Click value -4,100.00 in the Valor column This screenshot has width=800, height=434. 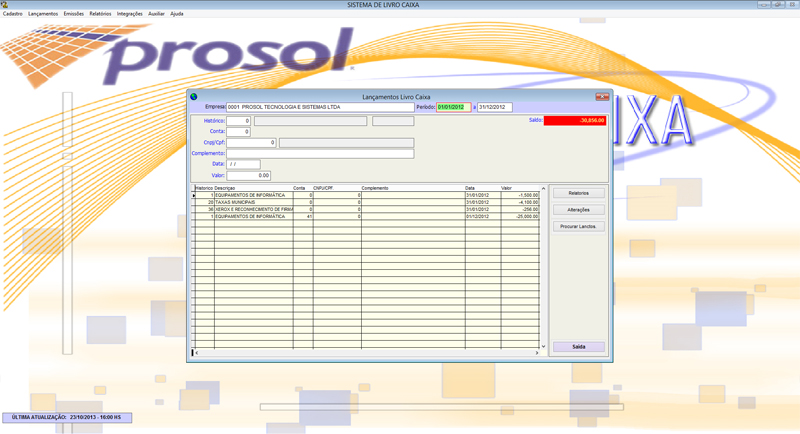(528, 202)
